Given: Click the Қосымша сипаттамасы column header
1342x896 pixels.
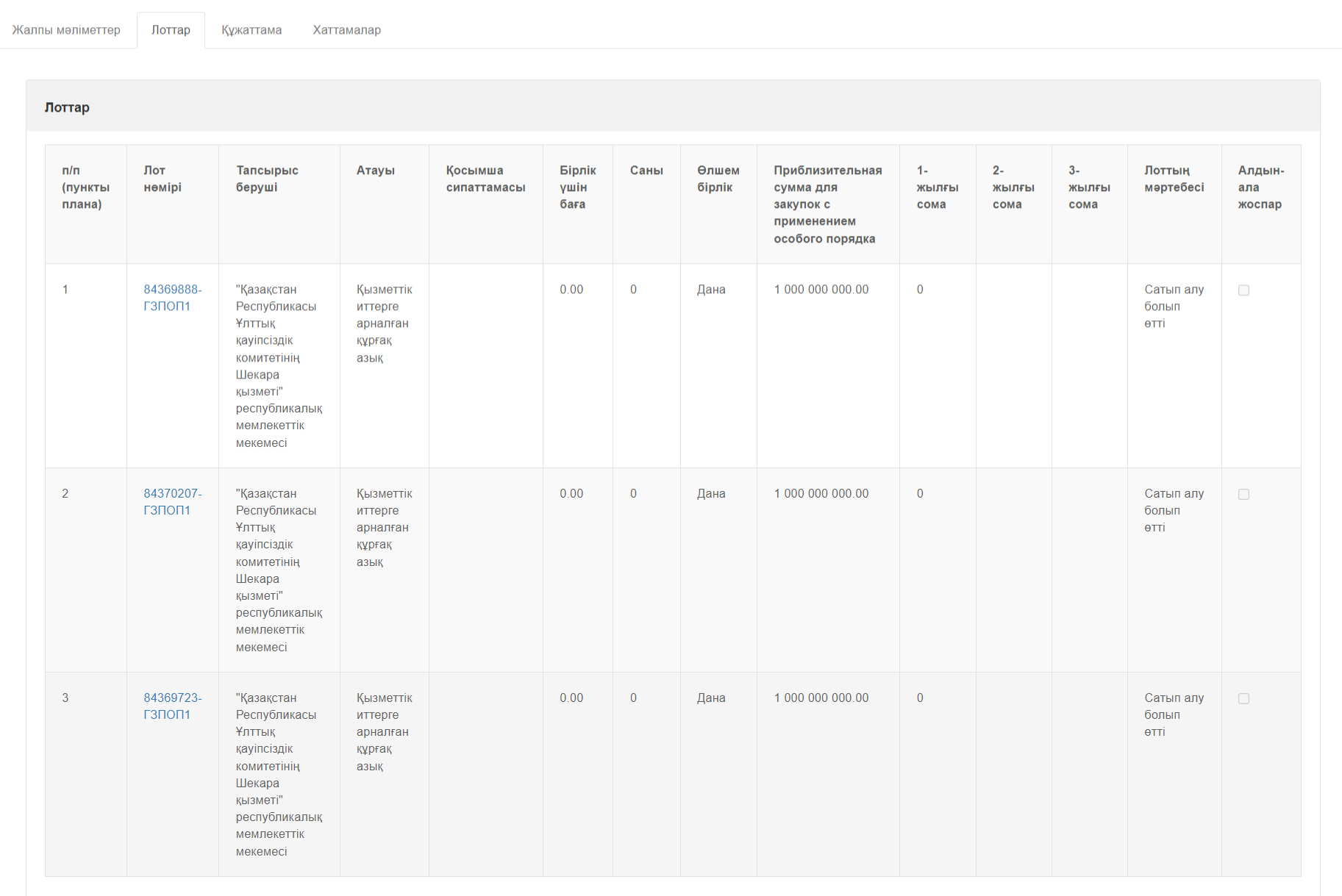Looking at the screenshot, I should 485,179.
